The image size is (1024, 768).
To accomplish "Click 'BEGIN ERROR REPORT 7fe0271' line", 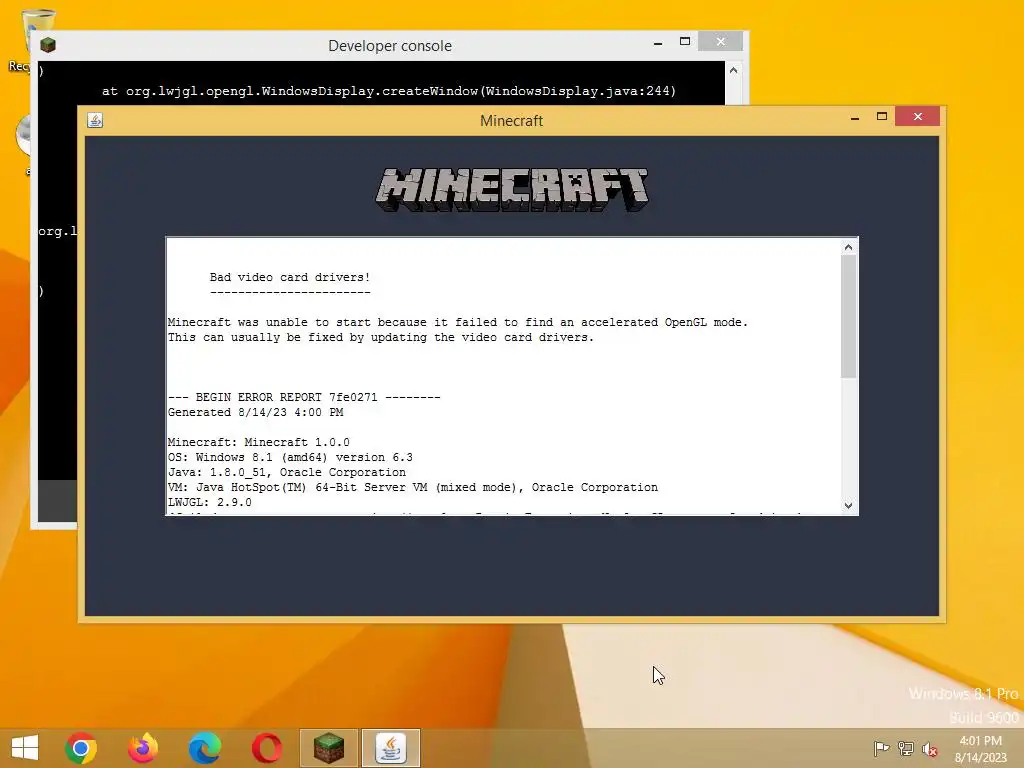I will tap(304, 397).
